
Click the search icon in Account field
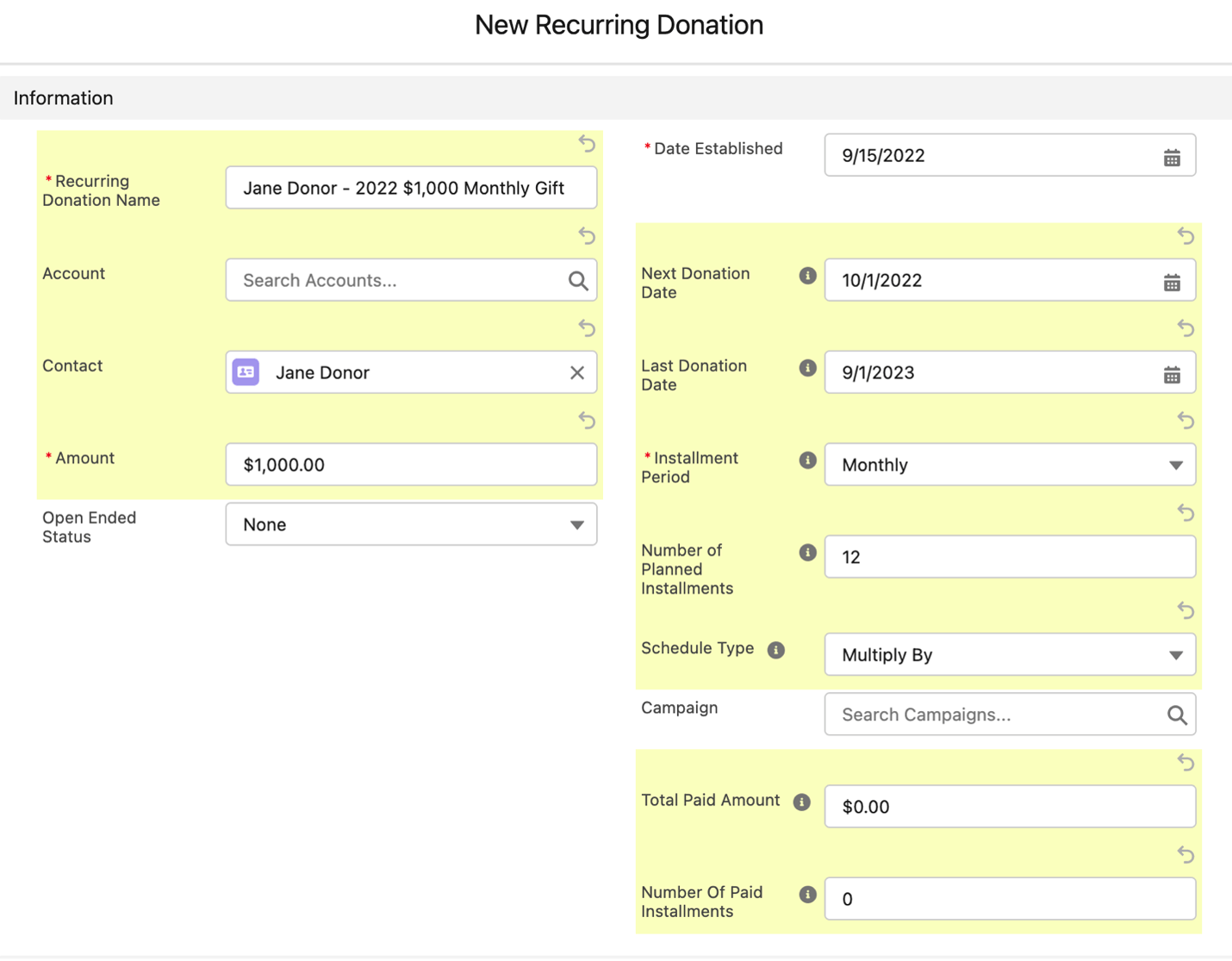click(x=578, y=281)
